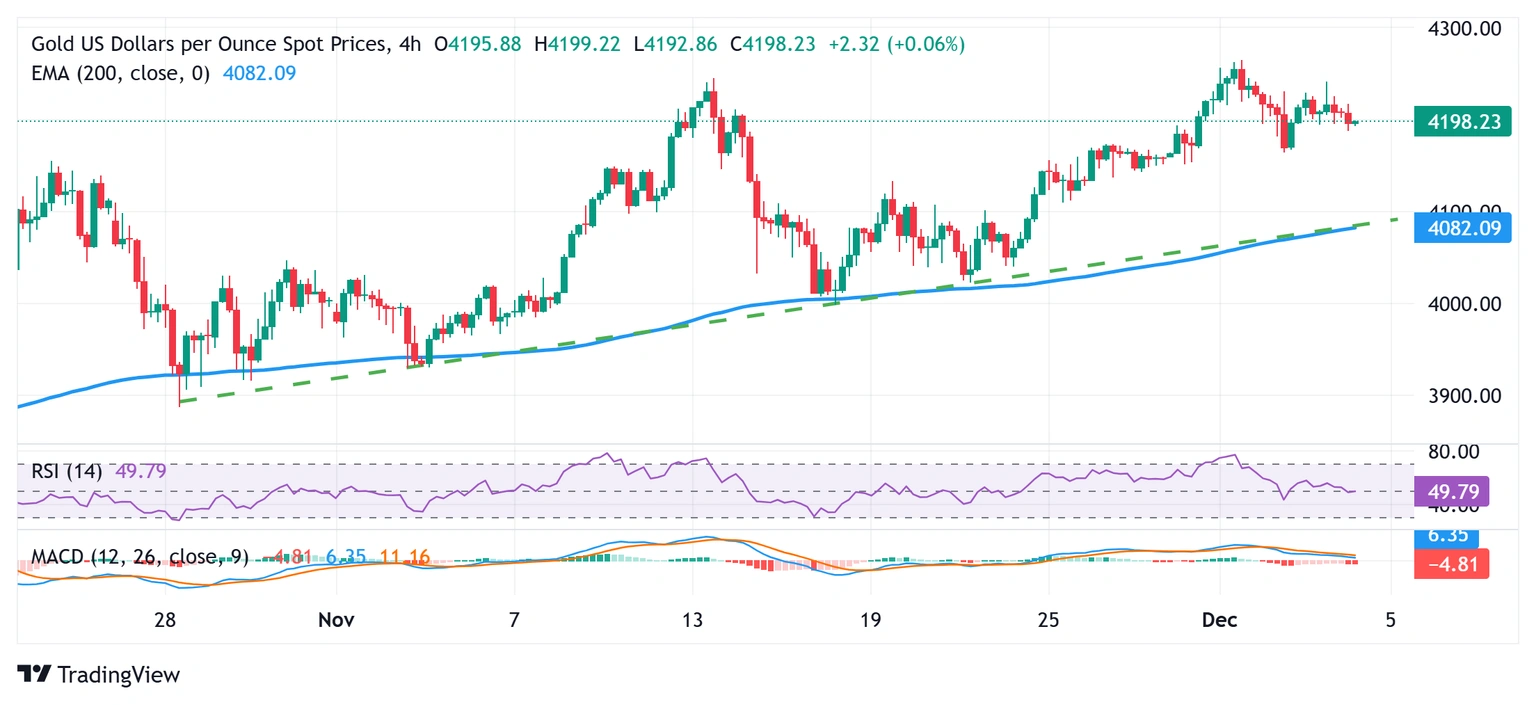Click the RSI (14) indicator label
Image resolution: width=1536 pixels, height=705 pixels.
coord(67,472)
